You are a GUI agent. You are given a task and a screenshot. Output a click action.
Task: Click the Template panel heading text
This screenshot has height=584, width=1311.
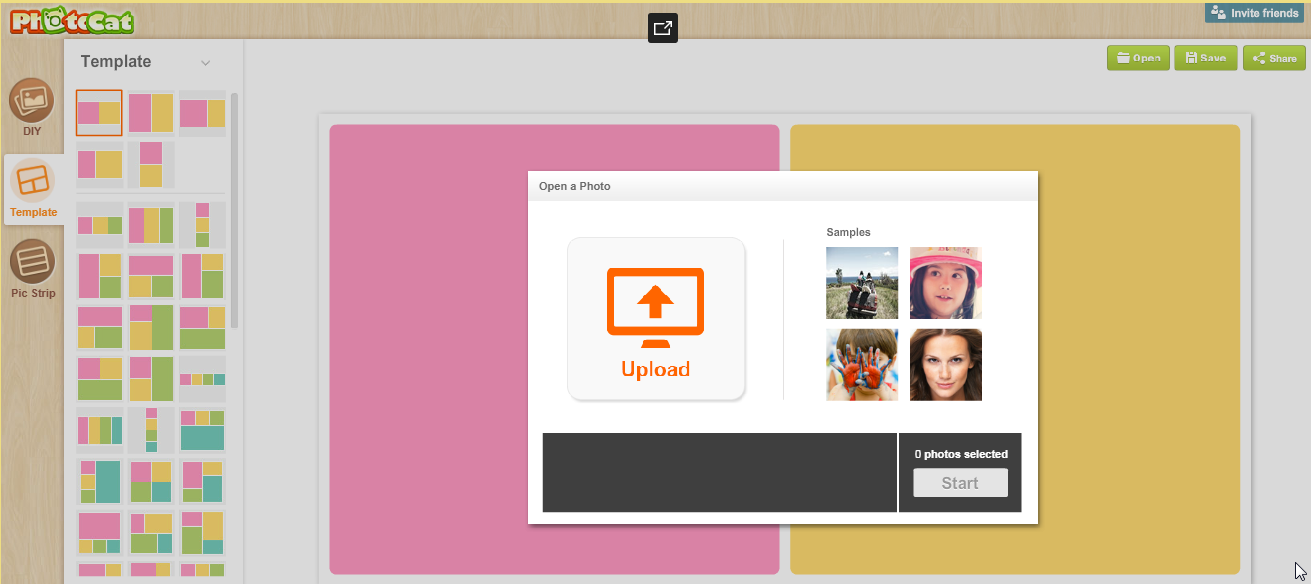pyautogui.click(x=116, y=61)
